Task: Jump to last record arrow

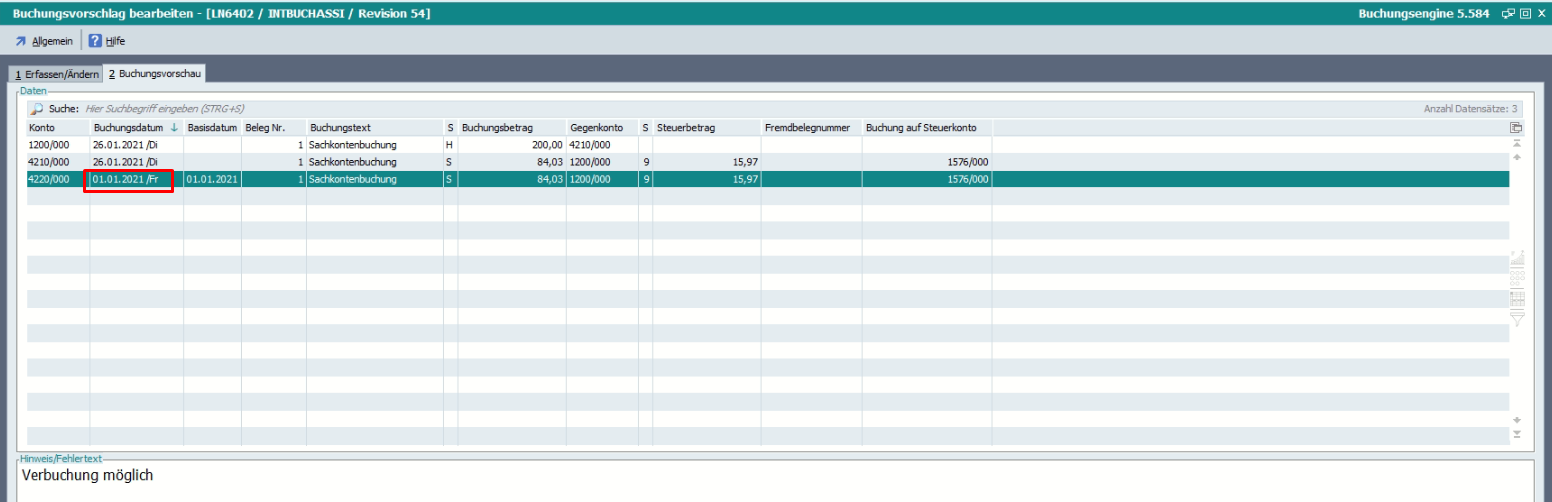Action: (x=1517, y=433)
